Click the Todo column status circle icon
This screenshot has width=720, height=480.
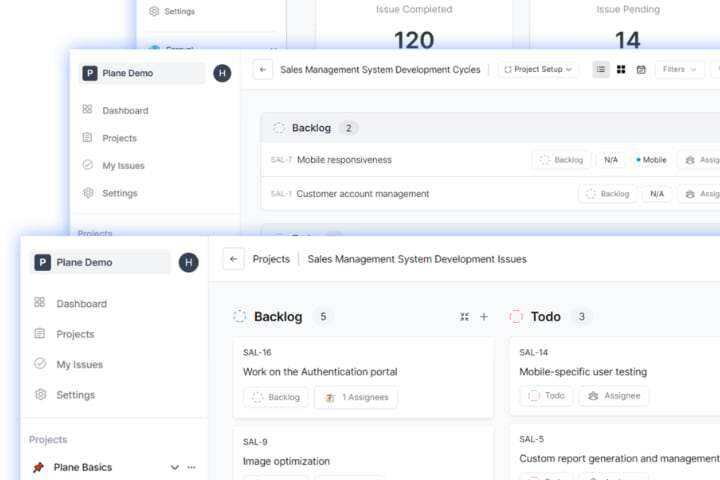516,317
